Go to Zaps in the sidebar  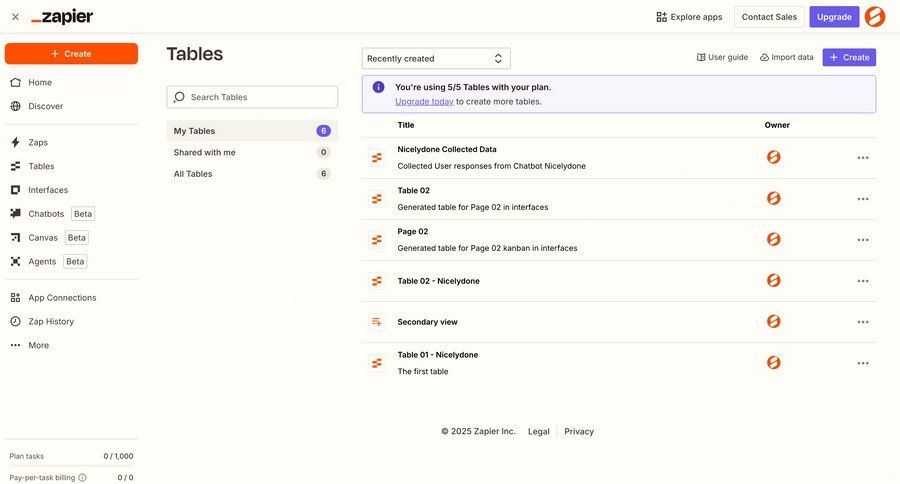click(x=38, y=142)
